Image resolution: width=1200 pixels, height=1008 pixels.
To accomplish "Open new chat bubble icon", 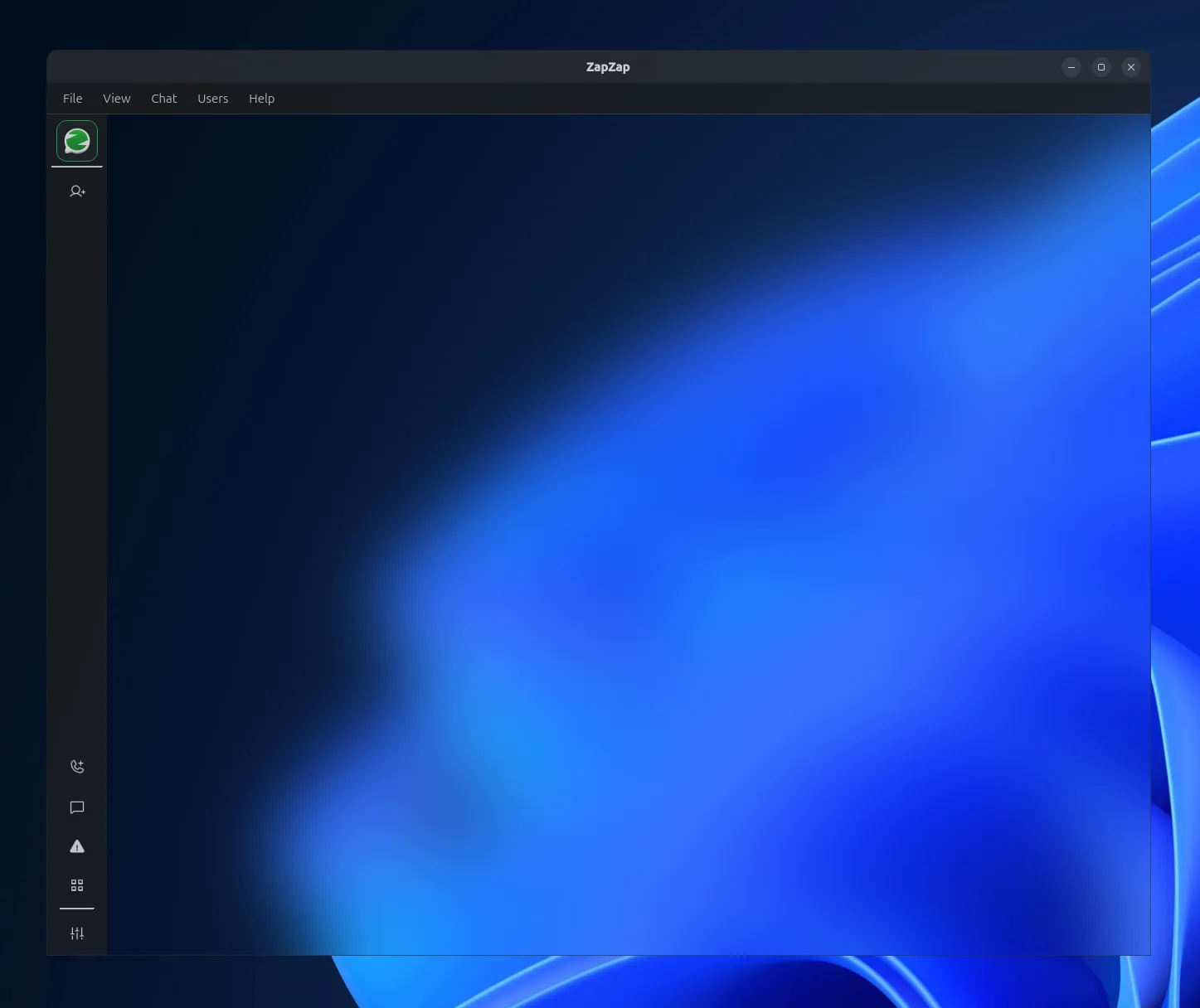I will point(77,807).
